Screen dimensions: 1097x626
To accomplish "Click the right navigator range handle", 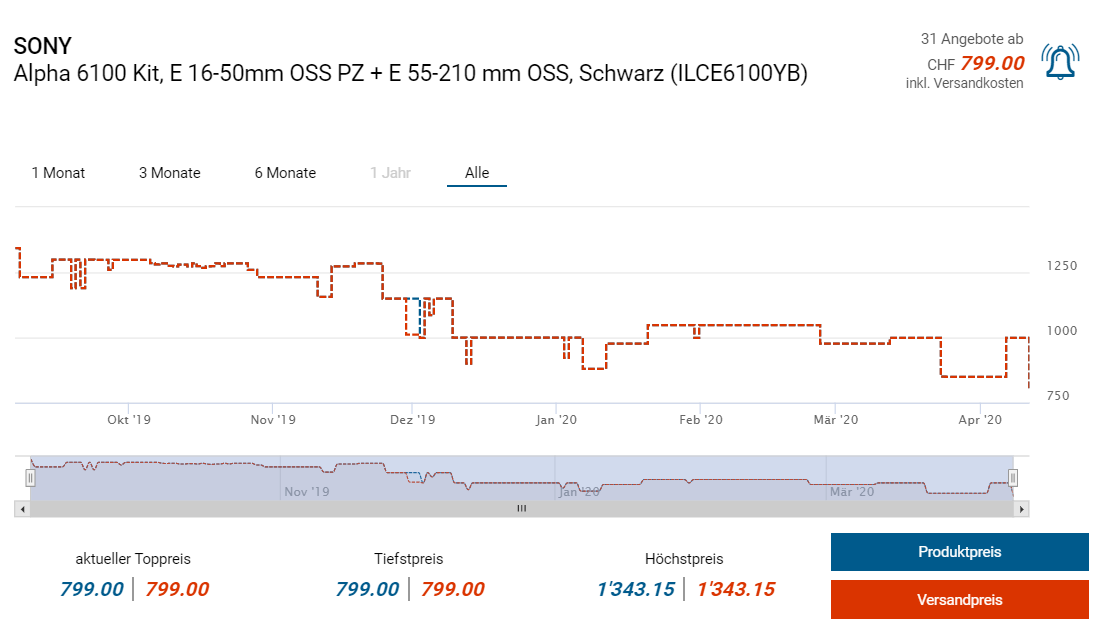I will point(1012,478).
